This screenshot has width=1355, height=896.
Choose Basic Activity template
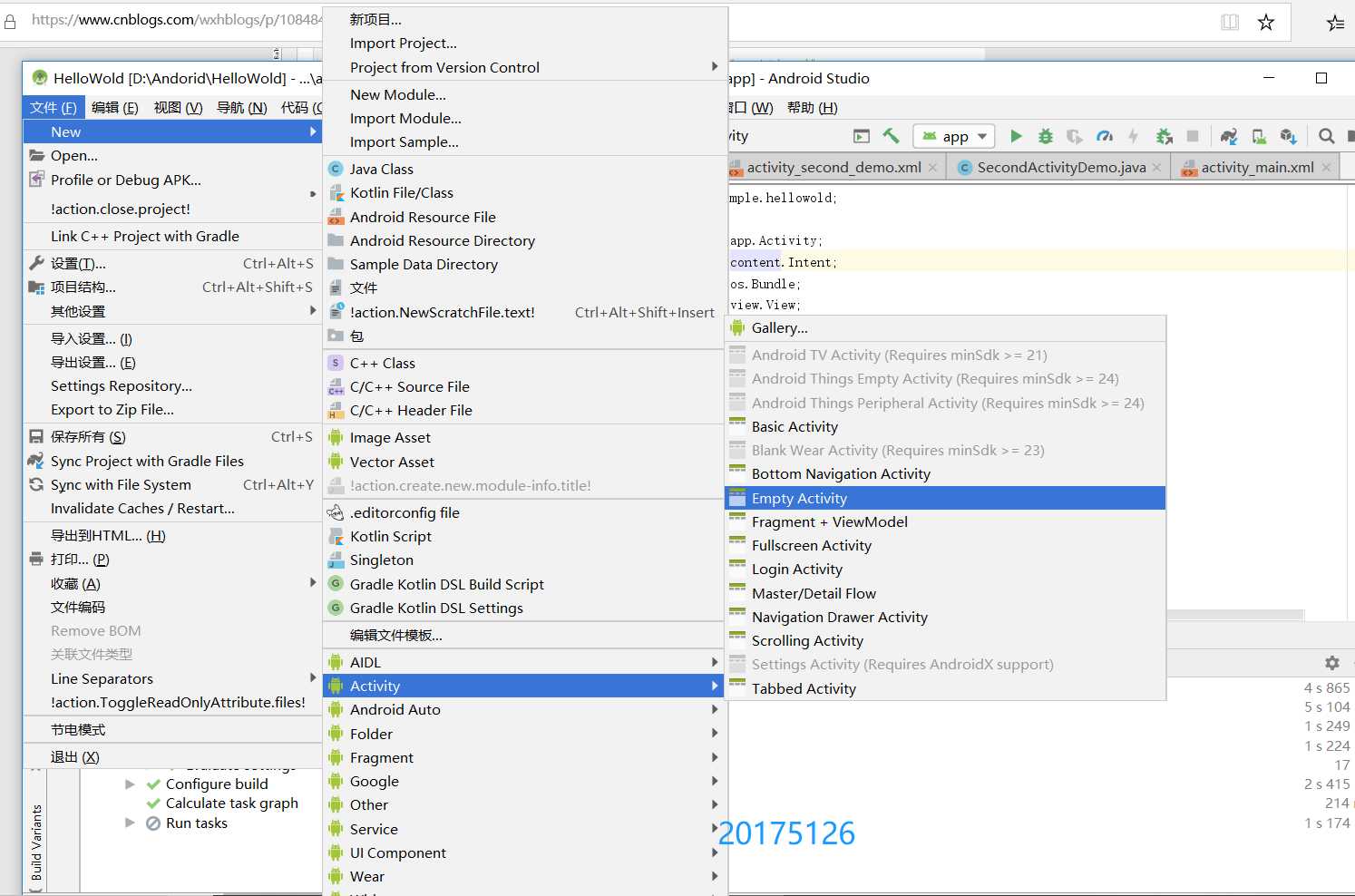tap(945, 426)
